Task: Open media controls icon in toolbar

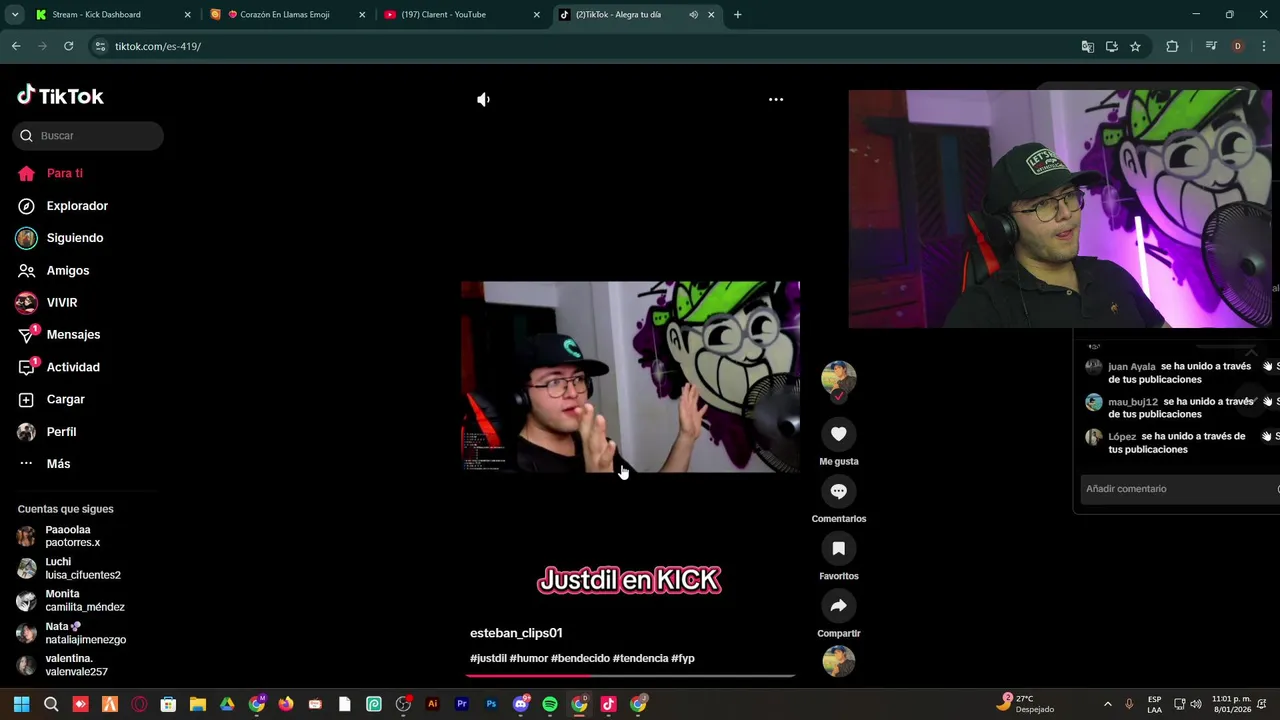Action: pyautogui.click(x=1211, y=46)
